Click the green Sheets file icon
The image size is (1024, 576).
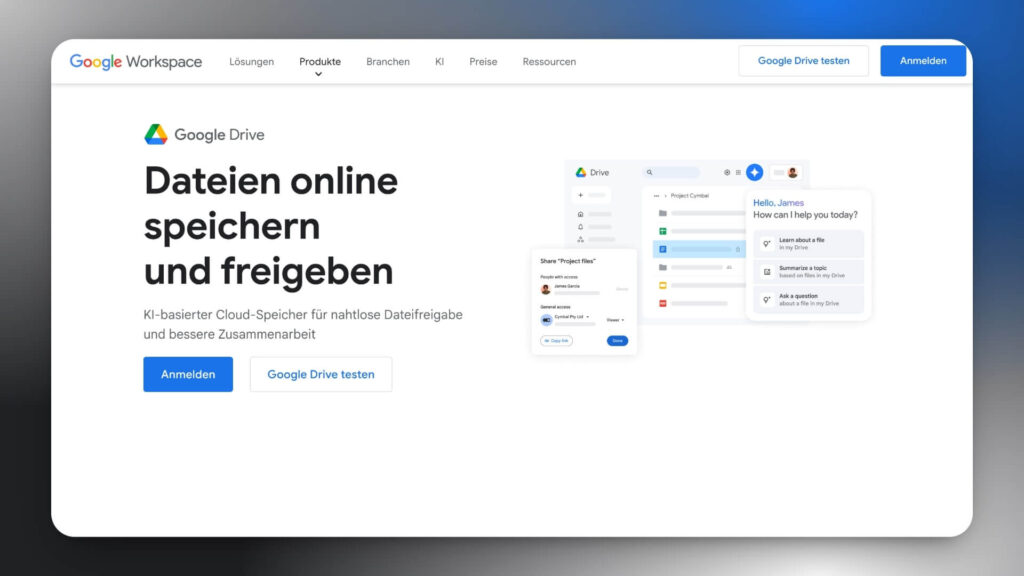coord(663,231)
